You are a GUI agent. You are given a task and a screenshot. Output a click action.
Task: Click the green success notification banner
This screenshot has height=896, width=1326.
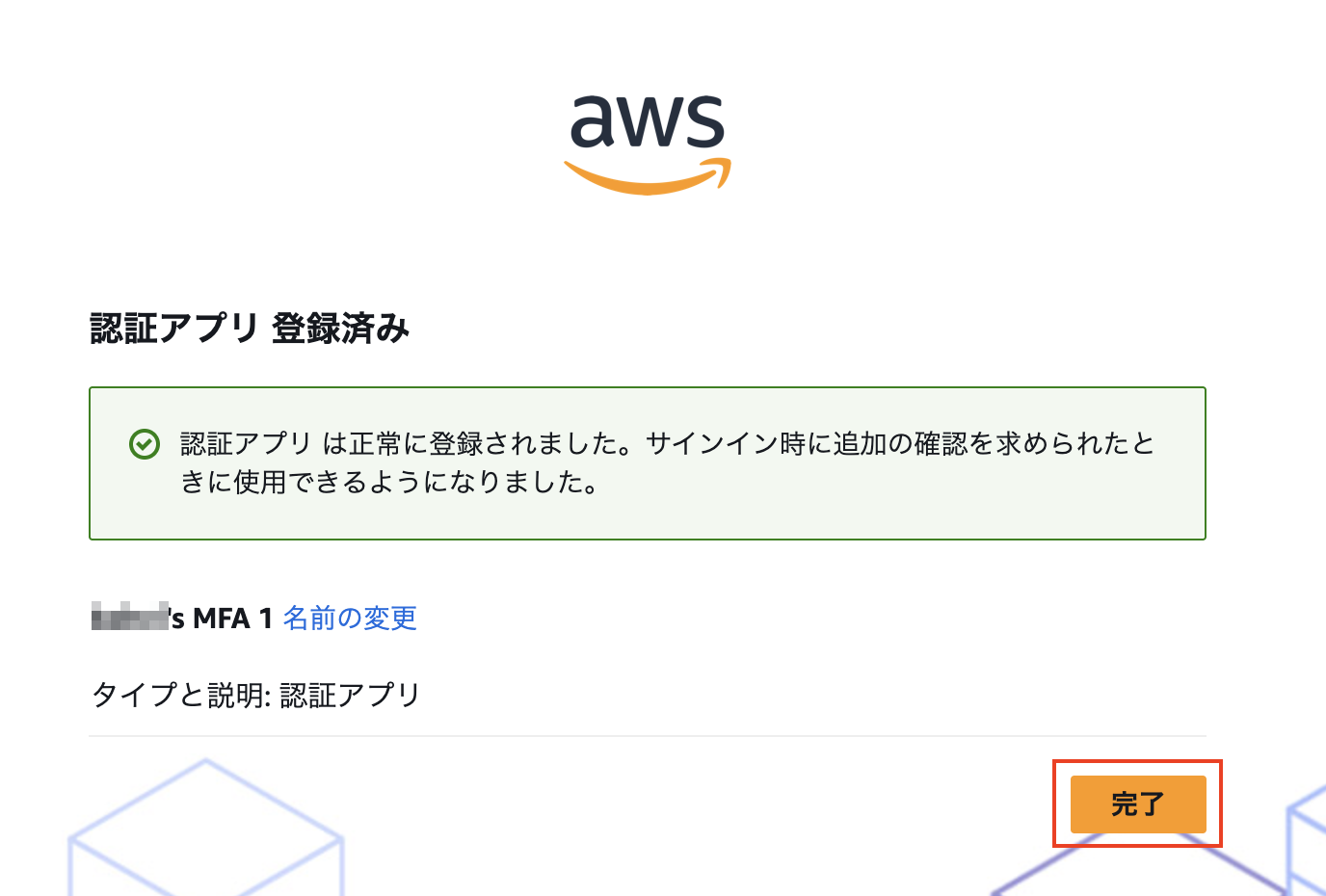click(x=648, y=462)
